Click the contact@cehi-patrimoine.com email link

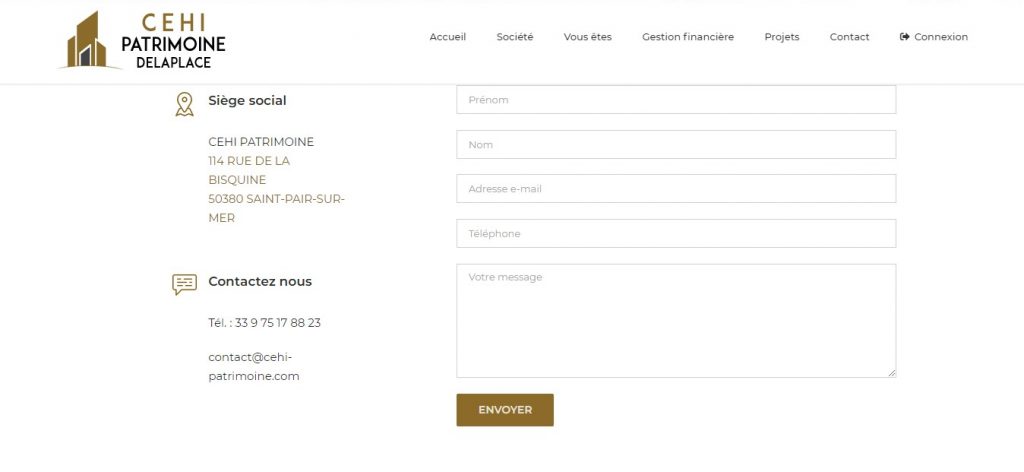click(254, 367)
